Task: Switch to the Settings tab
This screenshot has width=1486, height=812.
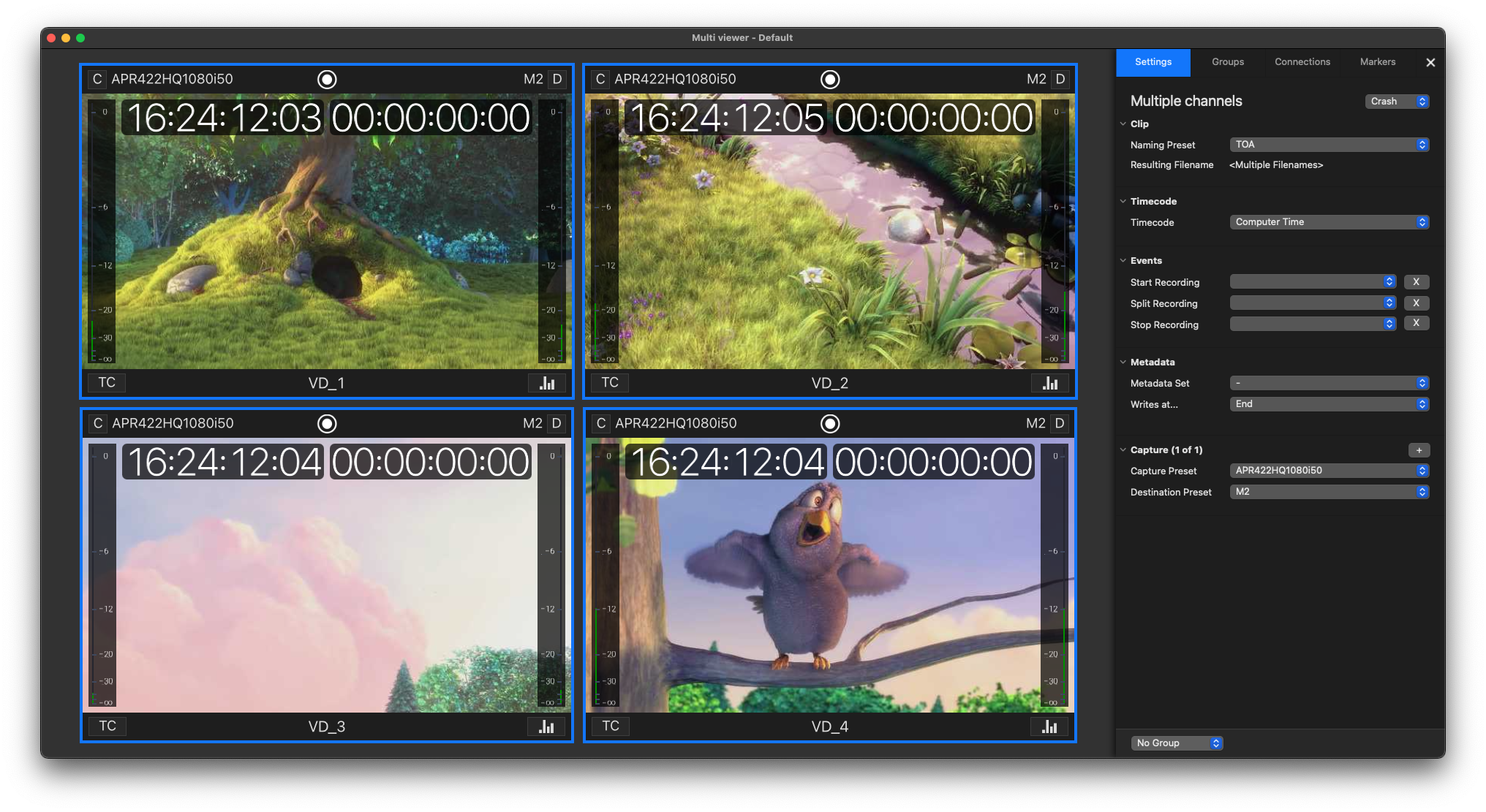Action: pos(1153,62)
